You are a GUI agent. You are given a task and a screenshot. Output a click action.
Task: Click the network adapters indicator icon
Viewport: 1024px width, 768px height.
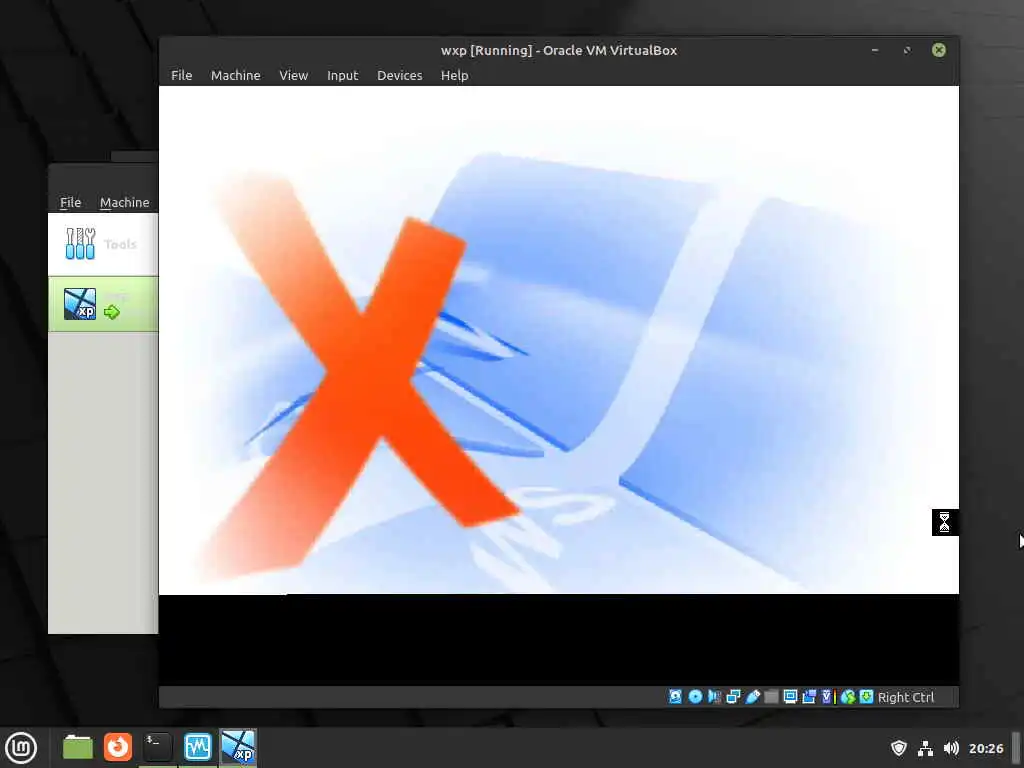point(733,697)
